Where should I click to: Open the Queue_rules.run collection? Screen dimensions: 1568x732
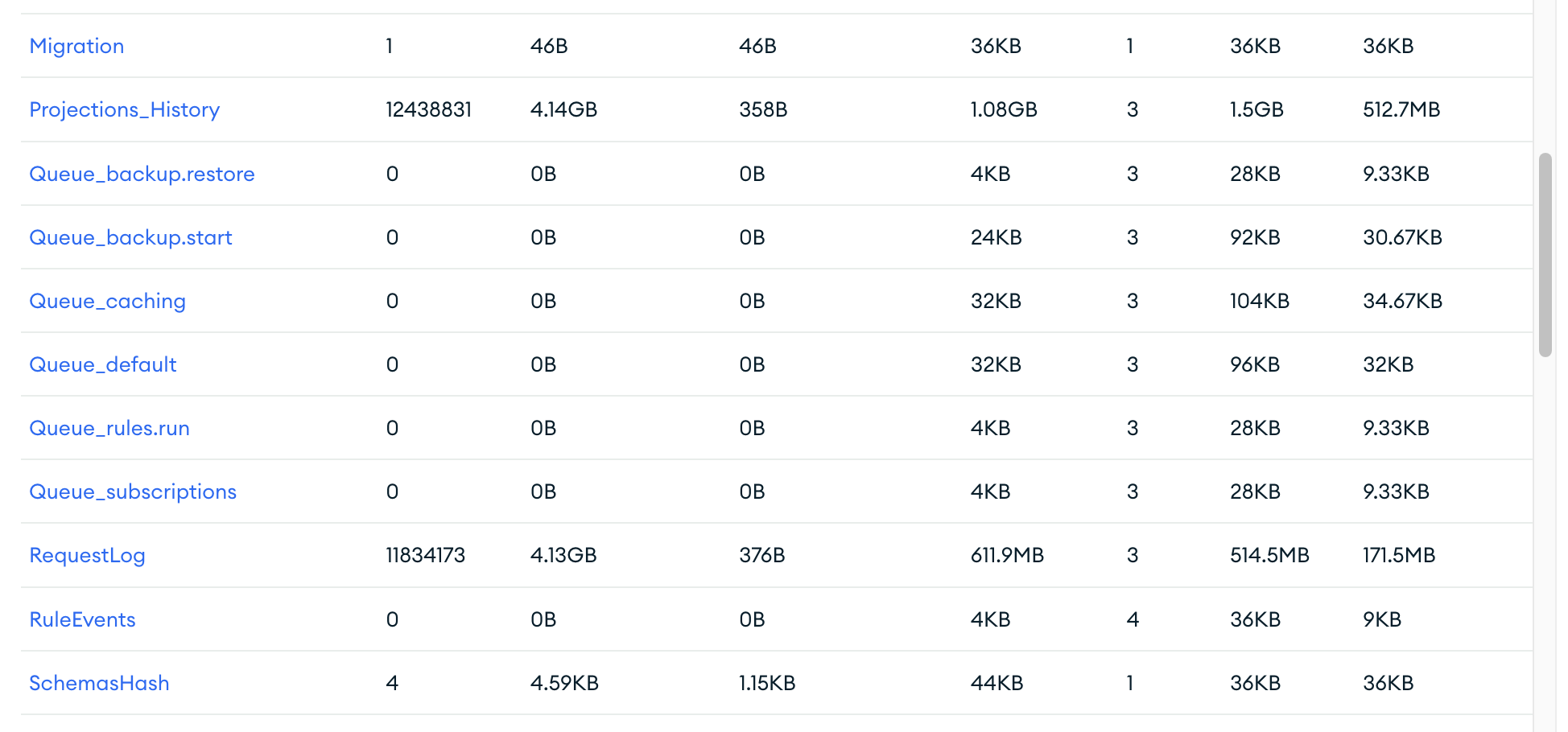pyautogui.click(x=109, y=428)
